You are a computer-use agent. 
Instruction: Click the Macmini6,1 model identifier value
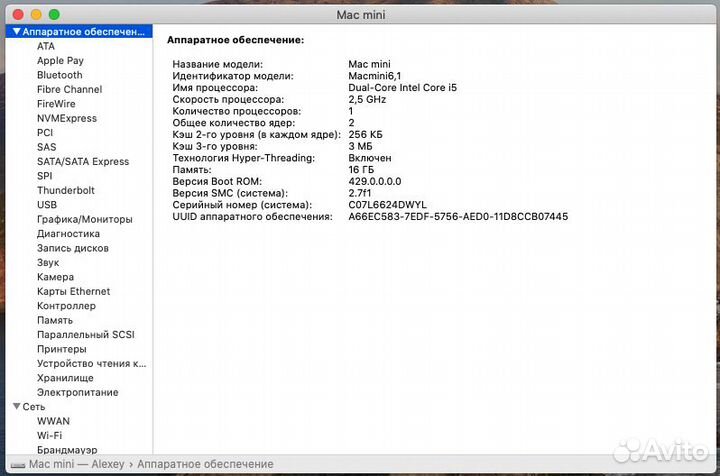[x=374, y=76]
